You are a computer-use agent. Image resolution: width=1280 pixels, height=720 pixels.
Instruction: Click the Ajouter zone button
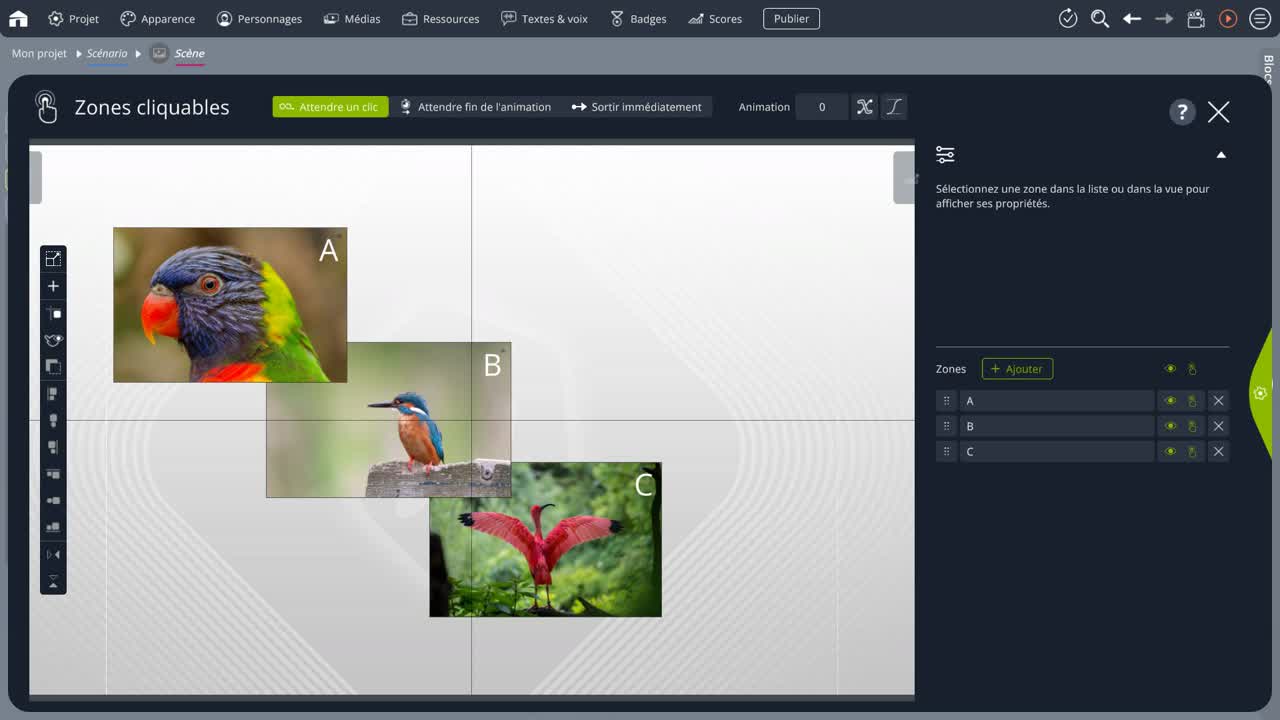coord(1017,369)
